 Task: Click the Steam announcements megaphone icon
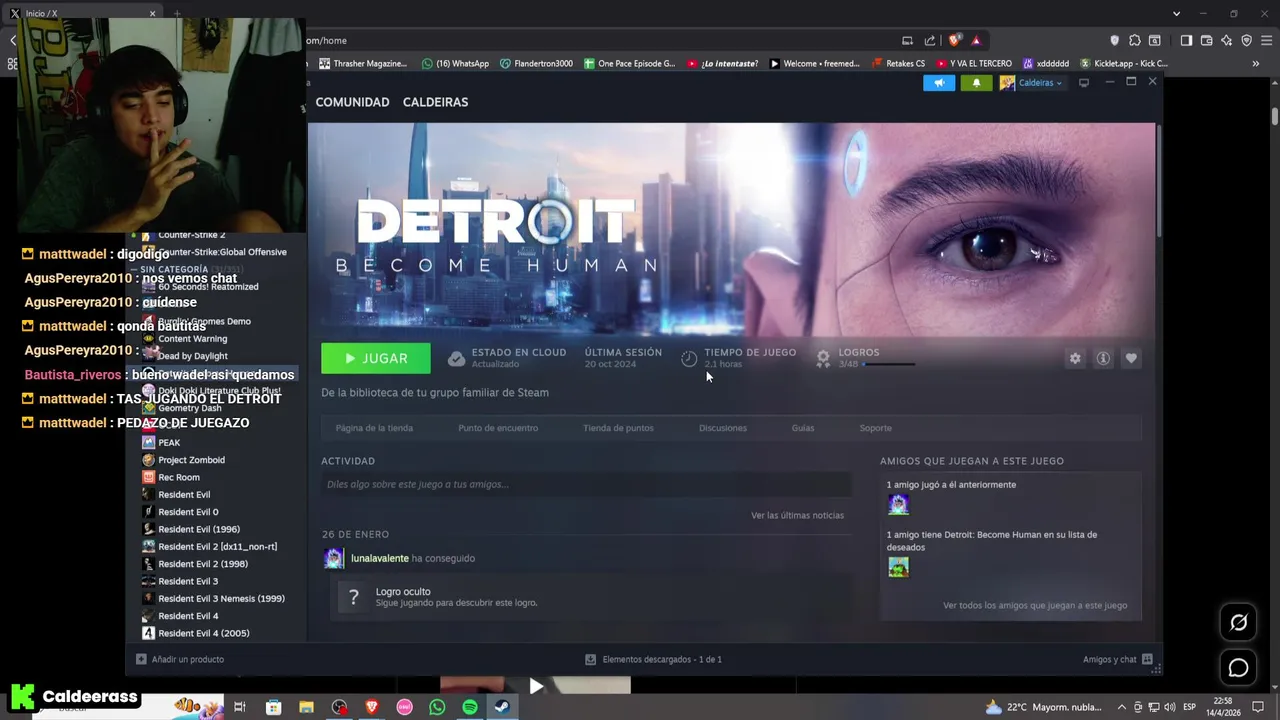(x=939, y=83)
